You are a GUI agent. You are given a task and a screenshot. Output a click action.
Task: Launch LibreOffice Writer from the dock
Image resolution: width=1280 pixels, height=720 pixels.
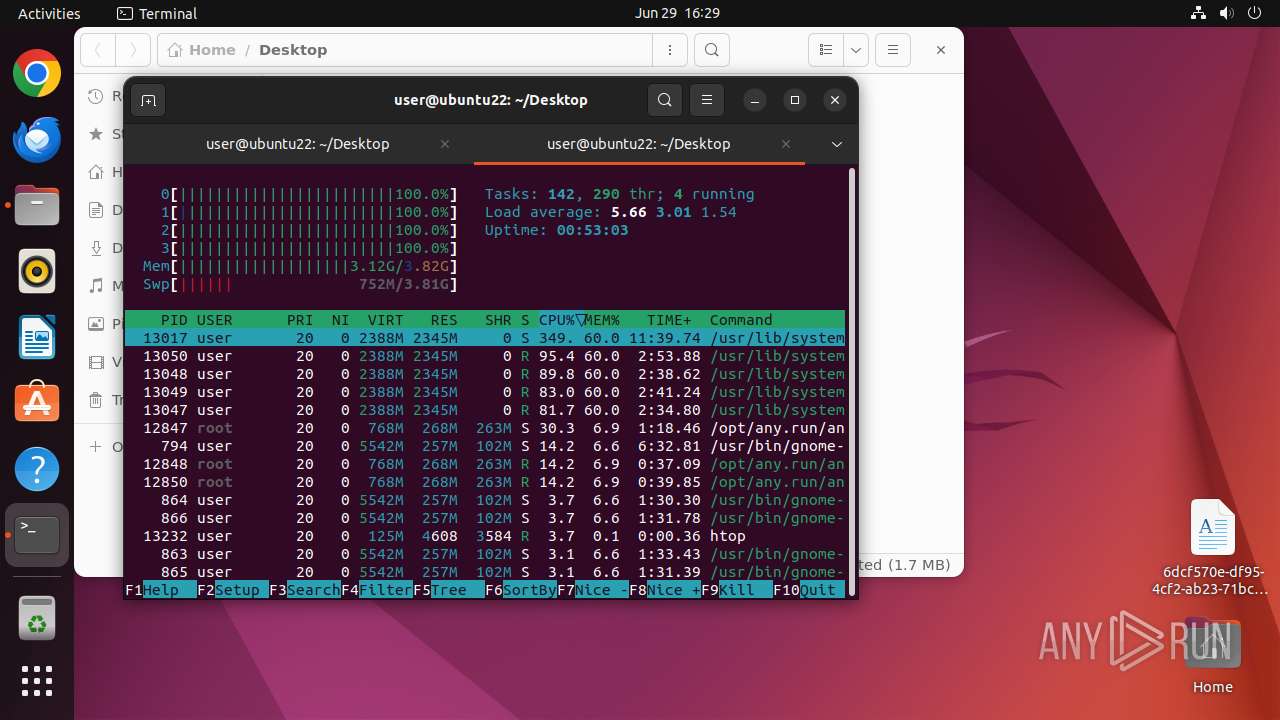pyautogui.click(x=37, y=337)
